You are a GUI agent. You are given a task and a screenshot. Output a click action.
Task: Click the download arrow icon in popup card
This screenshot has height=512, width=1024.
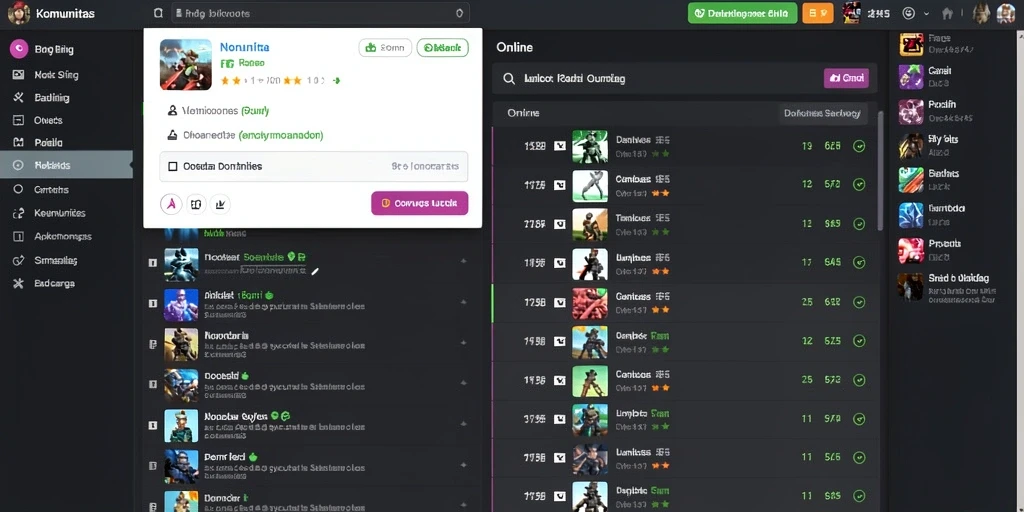point(221,204)
